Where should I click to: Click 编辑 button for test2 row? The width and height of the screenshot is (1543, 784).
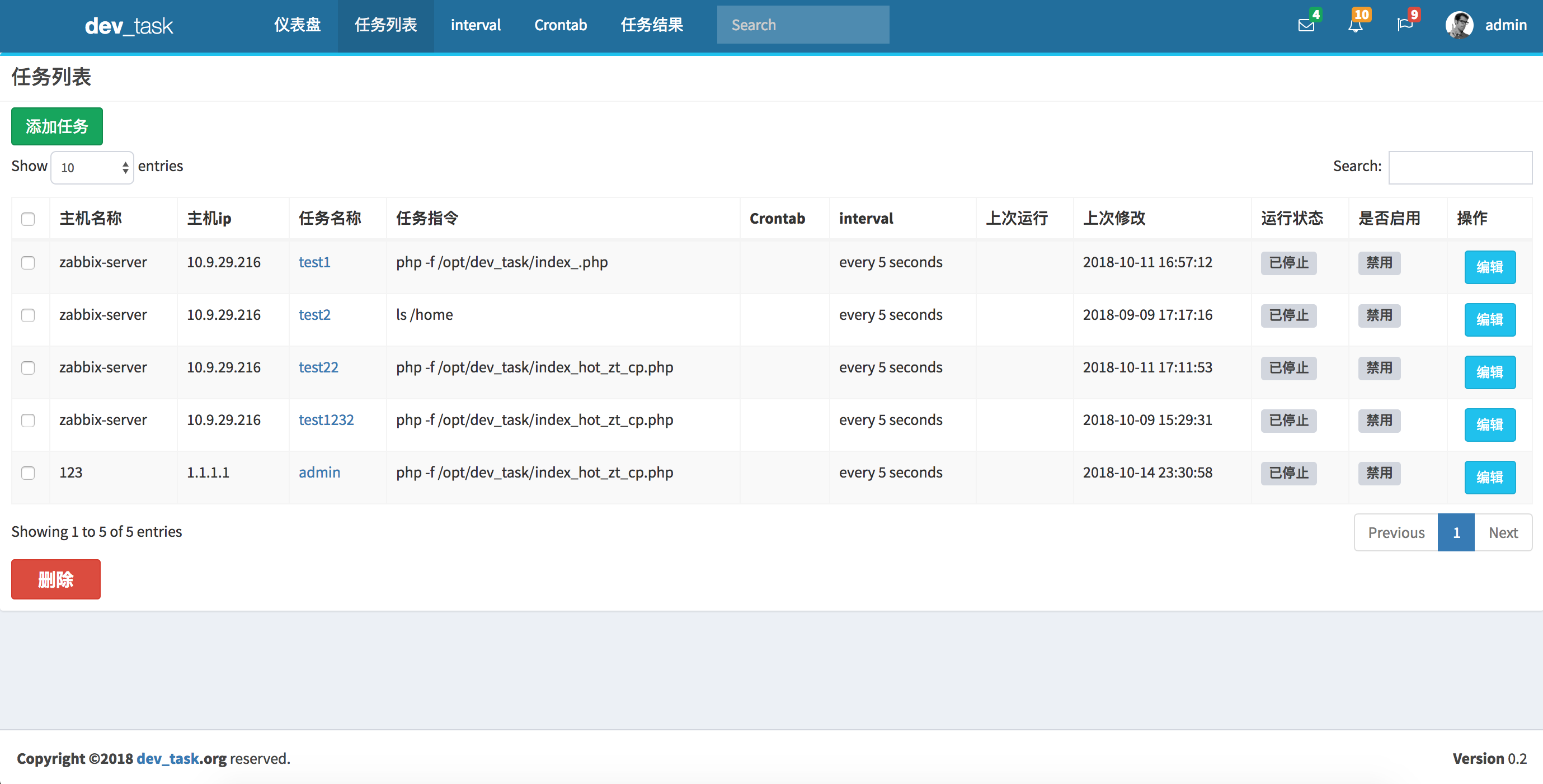click(1489, 319)
